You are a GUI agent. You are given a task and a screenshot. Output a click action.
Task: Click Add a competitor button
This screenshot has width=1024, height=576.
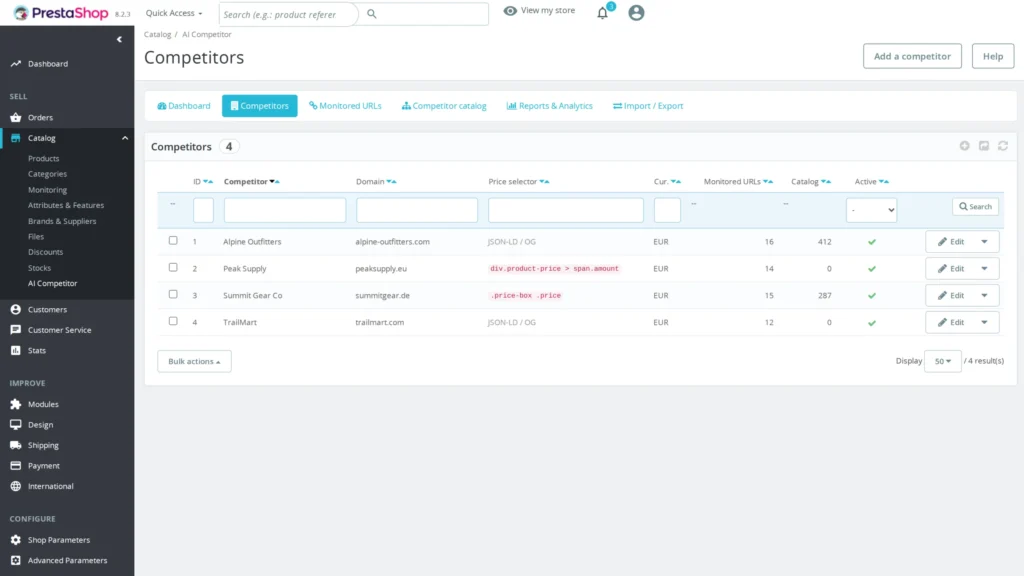pos(912,56)
